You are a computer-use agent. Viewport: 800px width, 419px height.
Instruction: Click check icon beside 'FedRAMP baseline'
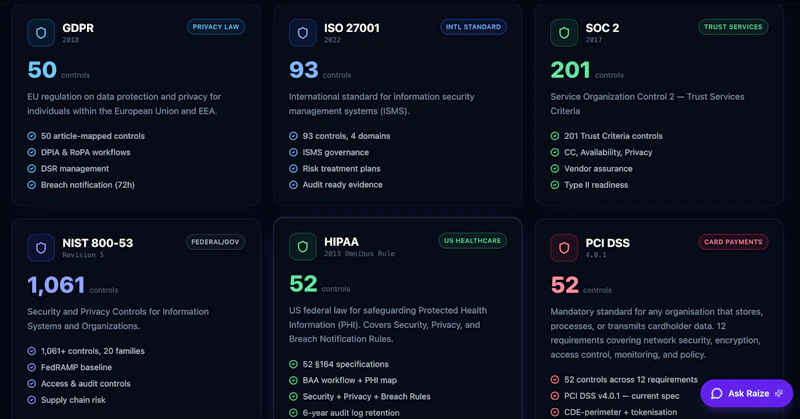coord(32,367)
